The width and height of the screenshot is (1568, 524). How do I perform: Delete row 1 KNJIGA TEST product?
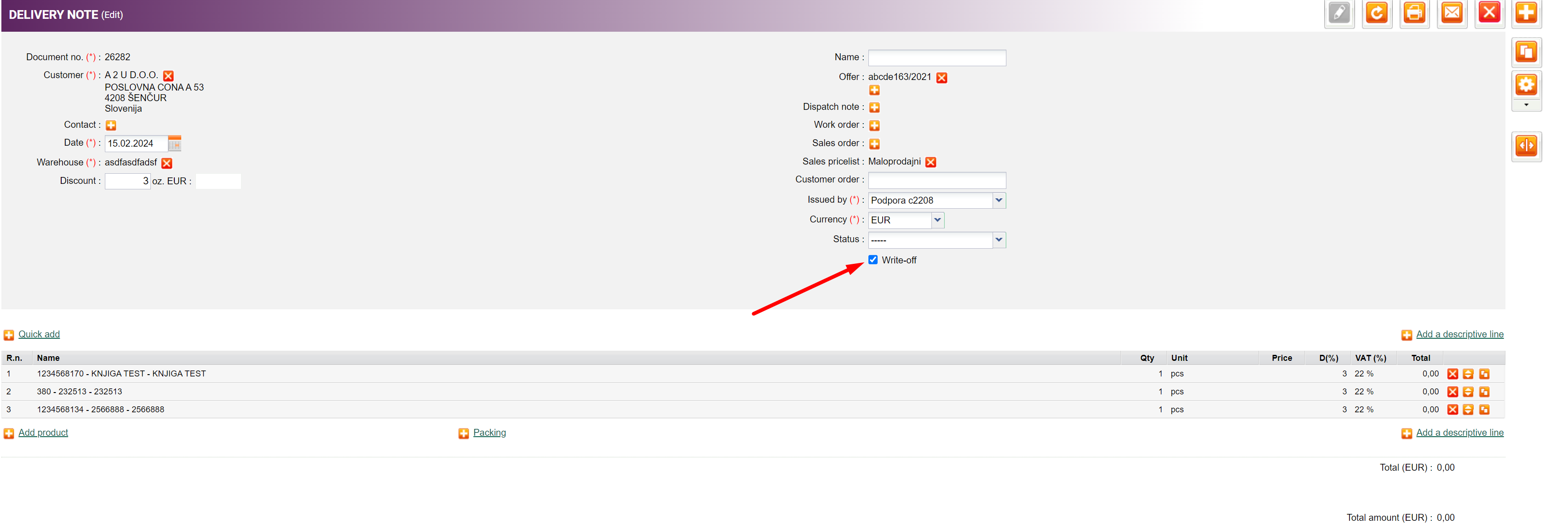click(x=1453, y=374)
